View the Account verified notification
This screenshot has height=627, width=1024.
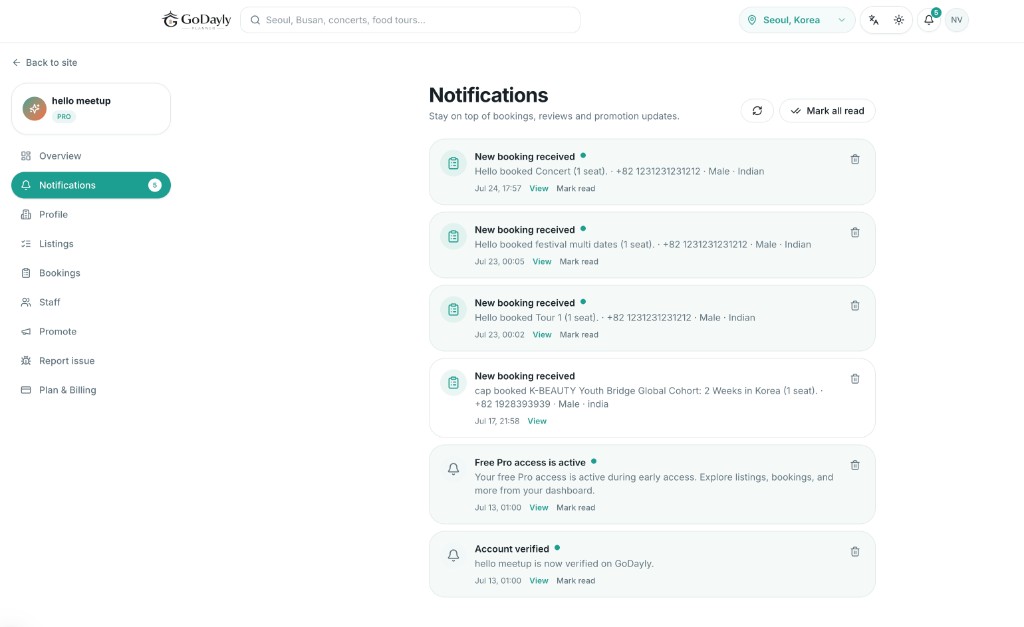tap(539, 581)
